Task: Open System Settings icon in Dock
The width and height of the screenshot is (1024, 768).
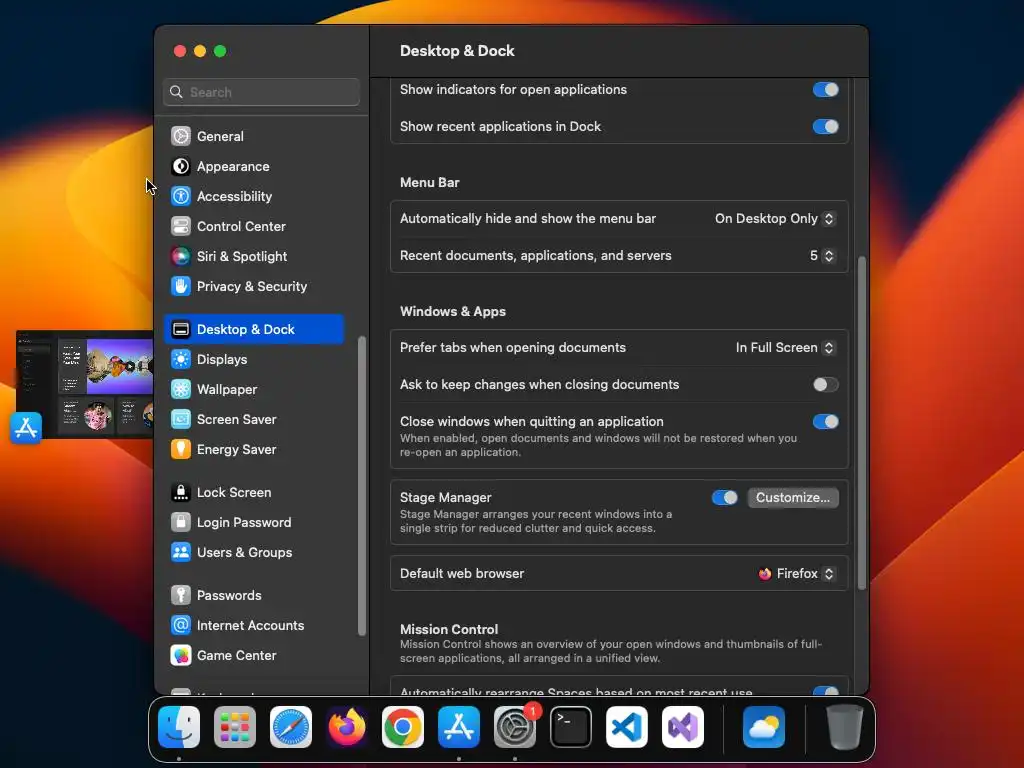Action: (x=515, y=727)
